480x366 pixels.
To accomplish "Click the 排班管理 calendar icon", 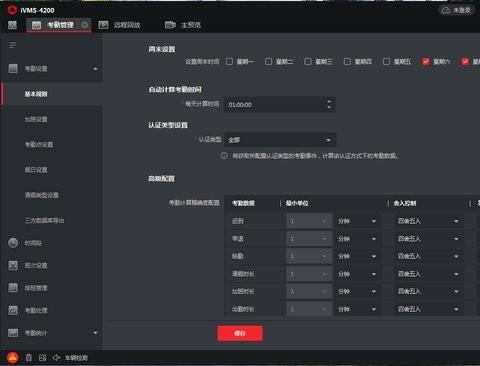I will [x=13, y=288].
